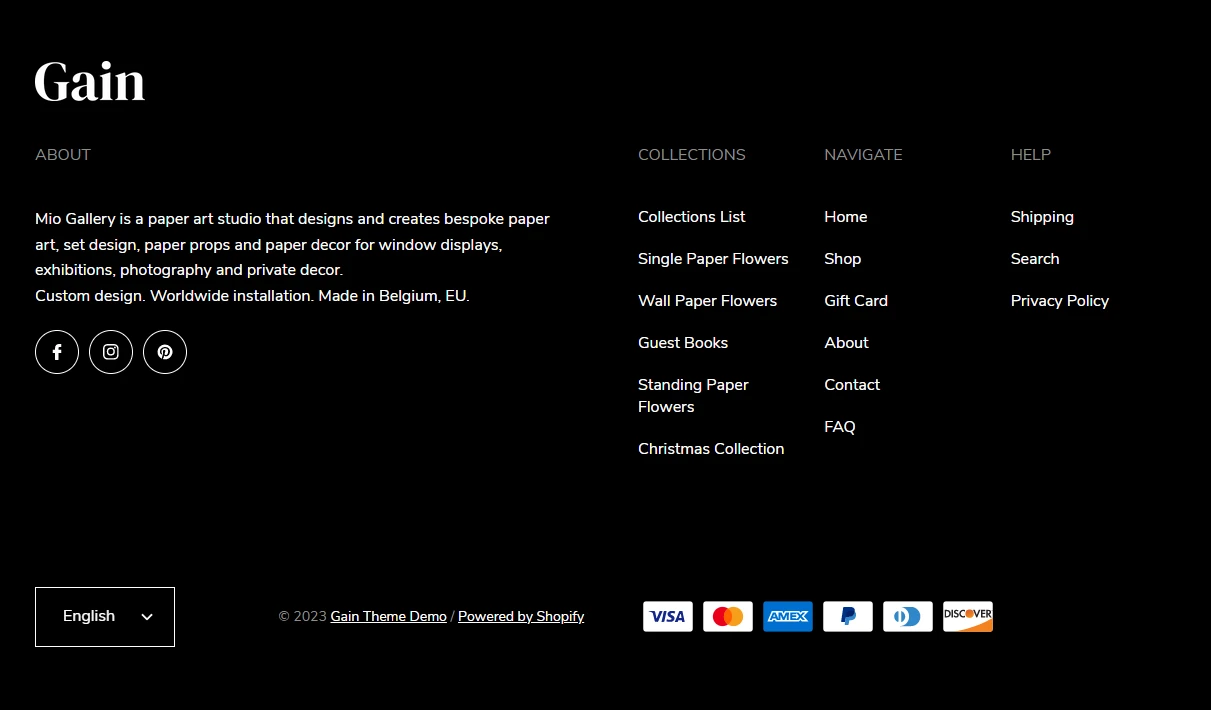
Task: Click the Visa payment icon
Action: coord(668,617)
